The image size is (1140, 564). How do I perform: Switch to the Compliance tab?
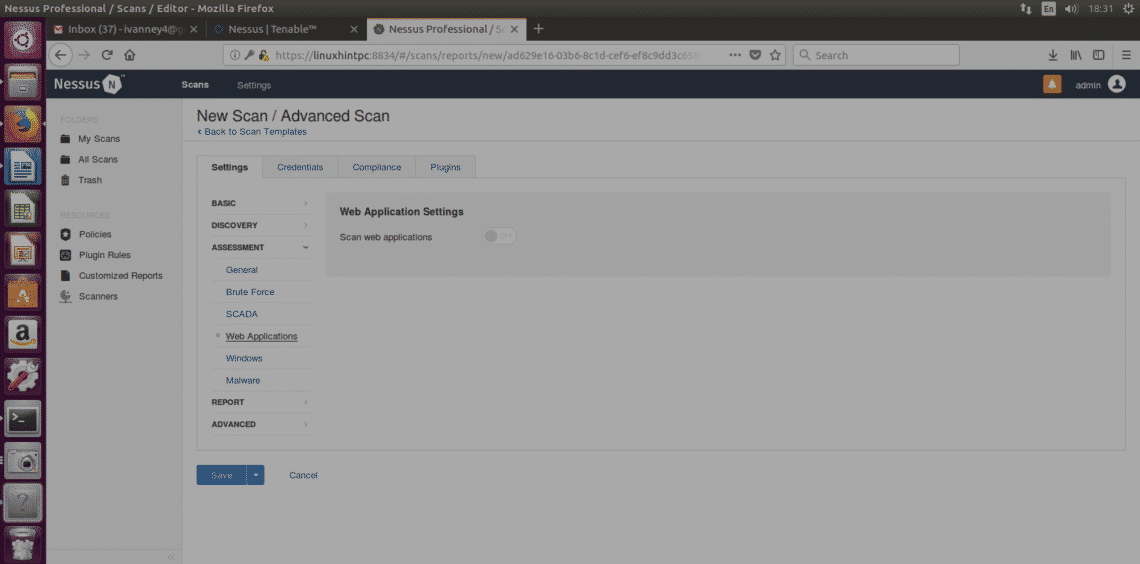[x=377, y=167]
